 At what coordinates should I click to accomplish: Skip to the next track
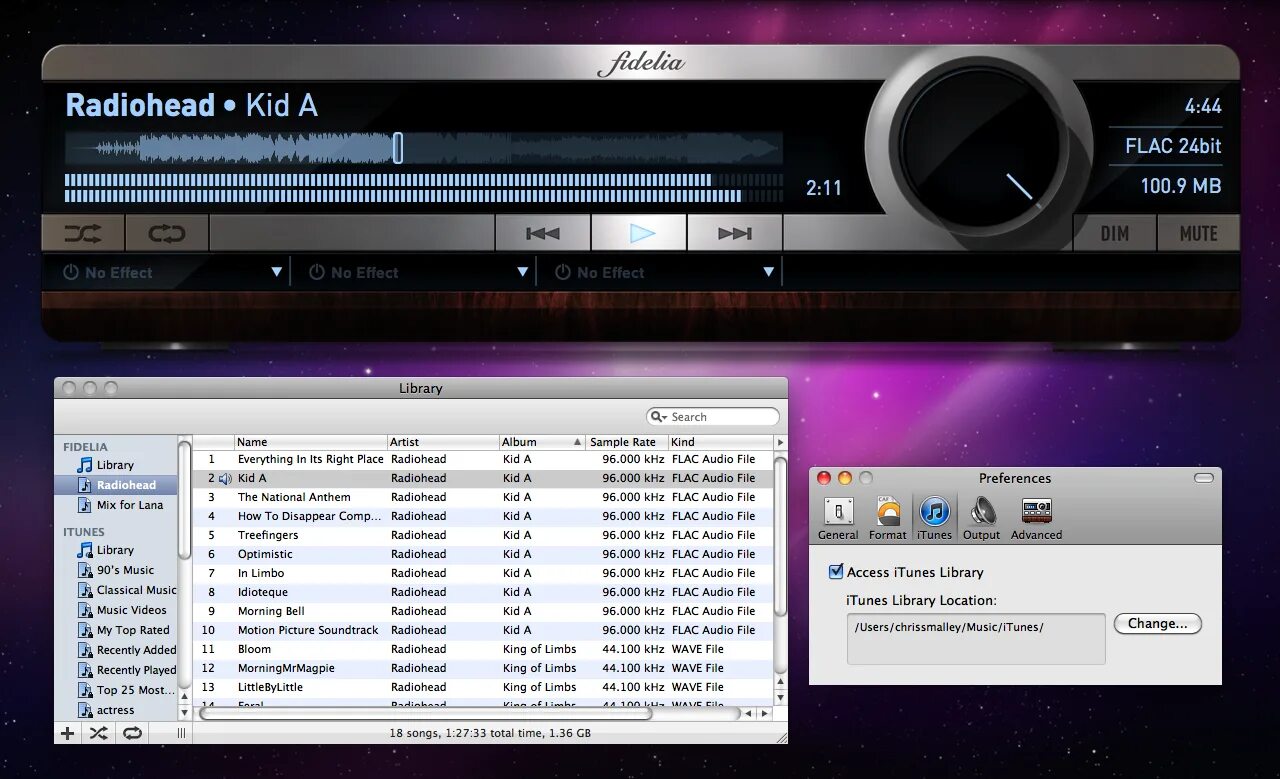click(734, 234)
